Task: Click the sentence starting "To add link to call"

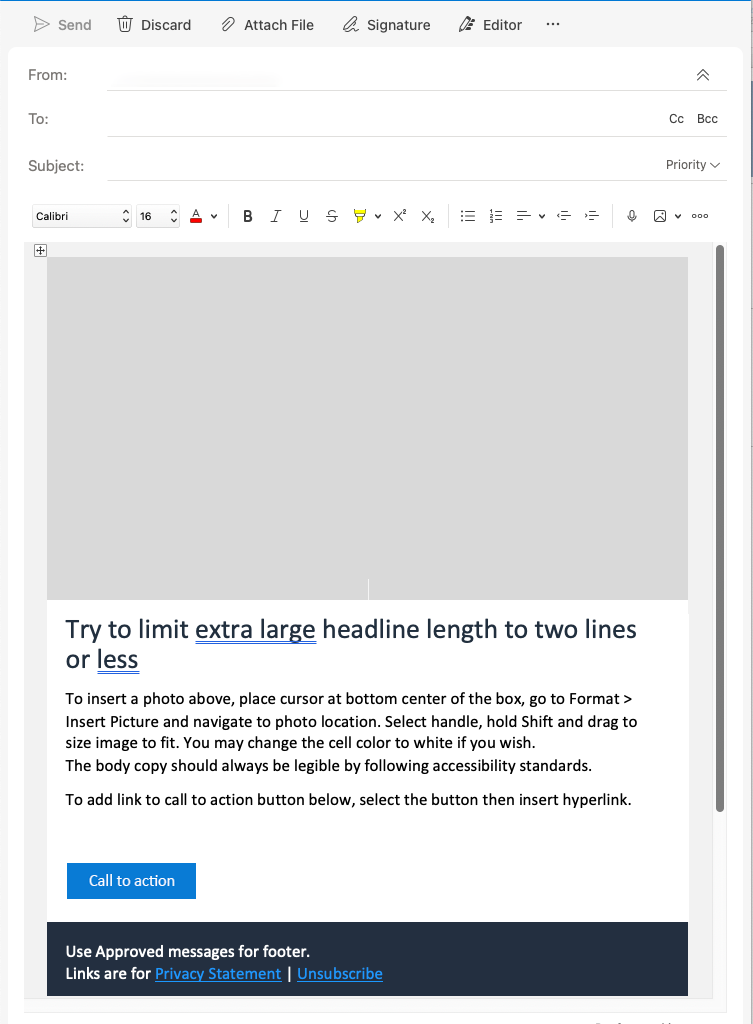Action: [x=348, y=800]
